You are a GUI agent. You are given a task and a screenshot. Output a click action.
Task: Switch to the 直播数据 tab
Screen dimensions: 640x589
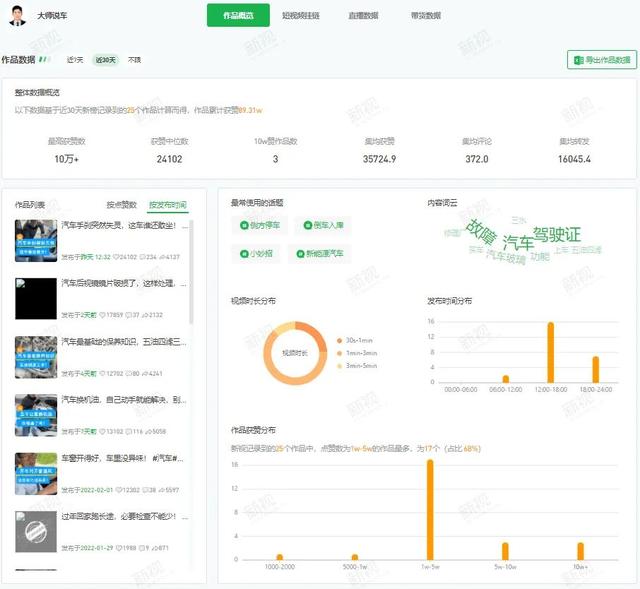pyautogui.click(x=363, y=15)
